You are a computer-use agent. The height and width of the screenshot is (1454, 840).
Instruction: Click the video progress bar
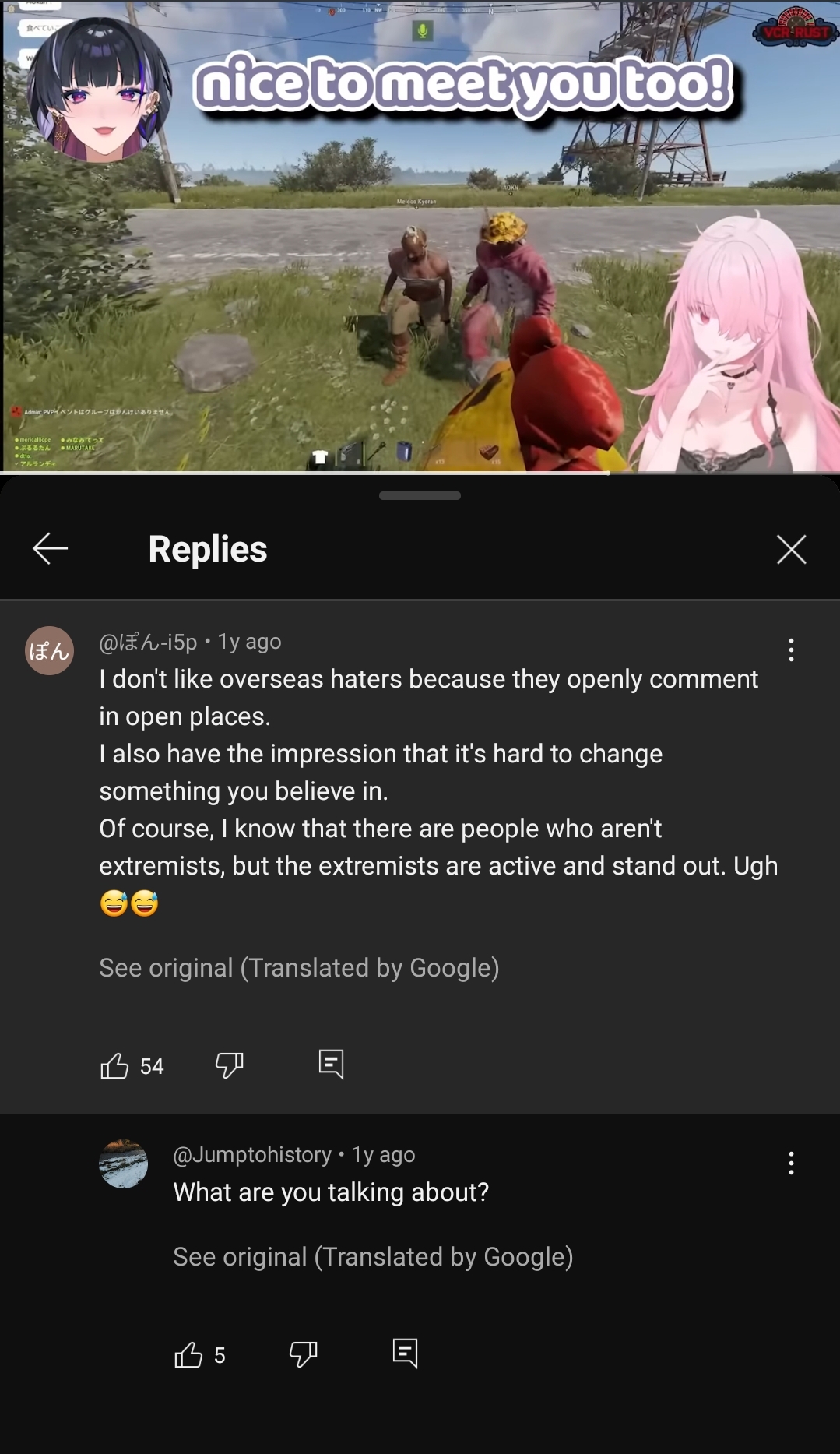pyautogui.click(x=420, y=472)
